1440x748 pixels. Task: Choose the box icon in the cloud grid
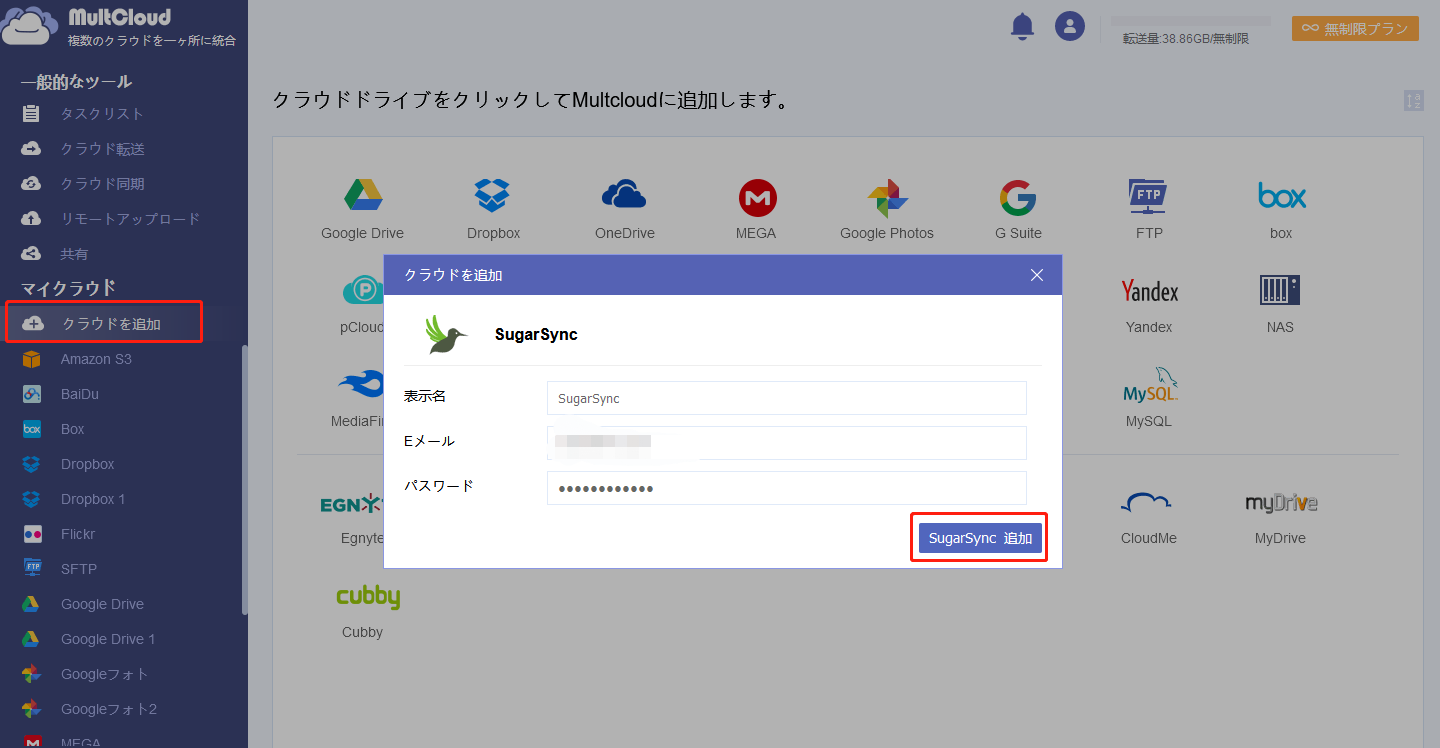coord(1281,196)
